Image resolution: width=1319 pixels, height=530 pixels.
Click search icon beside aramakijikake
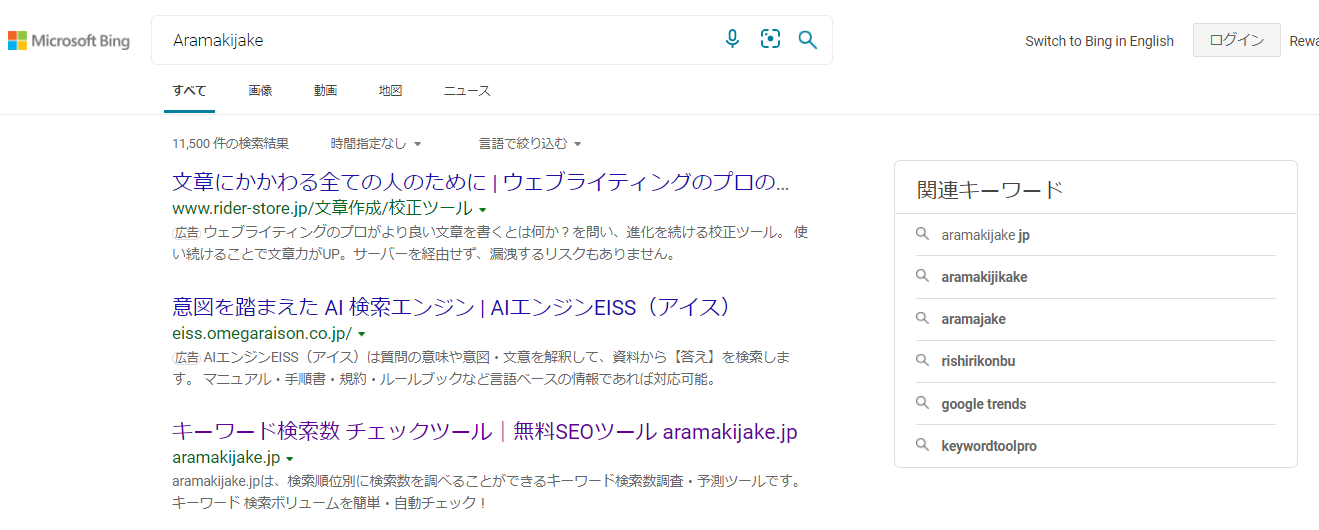coord(923,276)
